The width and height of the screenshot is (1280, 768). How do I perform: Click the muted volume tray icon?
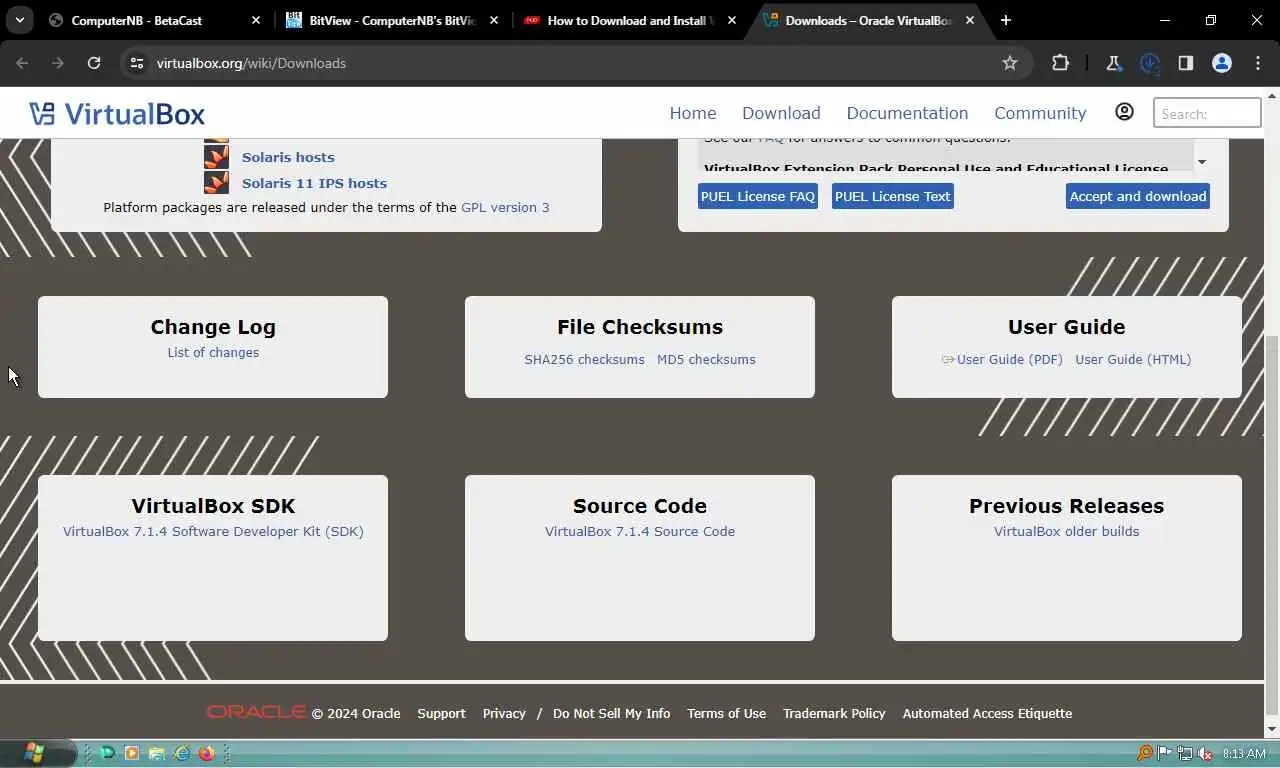[1206, 753]
